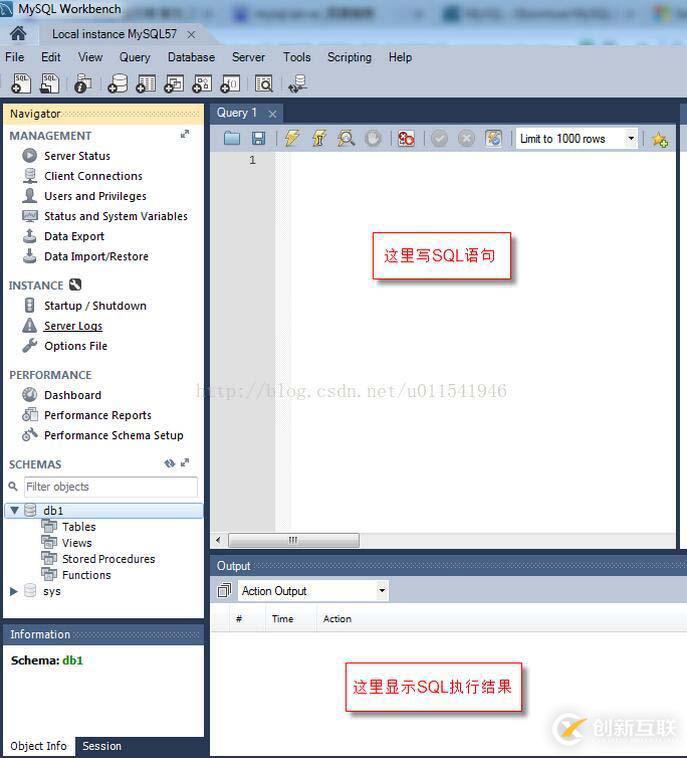This screenshot has height=758, width=687.
Task: Click the INSTANCE section icon
Action: coord(75,285)
